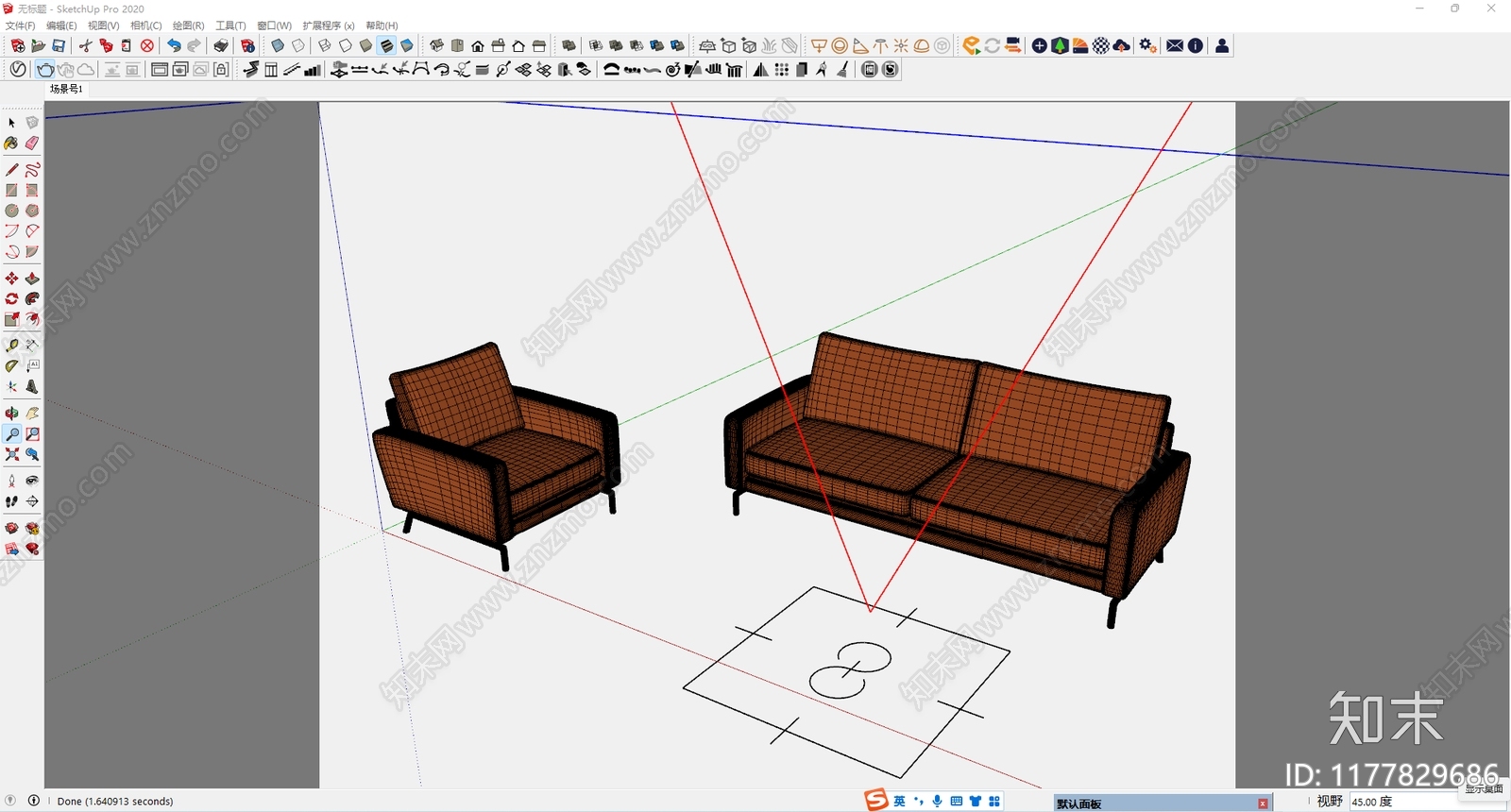Click the V-Ray spot light icon
Screen dimensions: 1511x812
[x=860, y=45]
